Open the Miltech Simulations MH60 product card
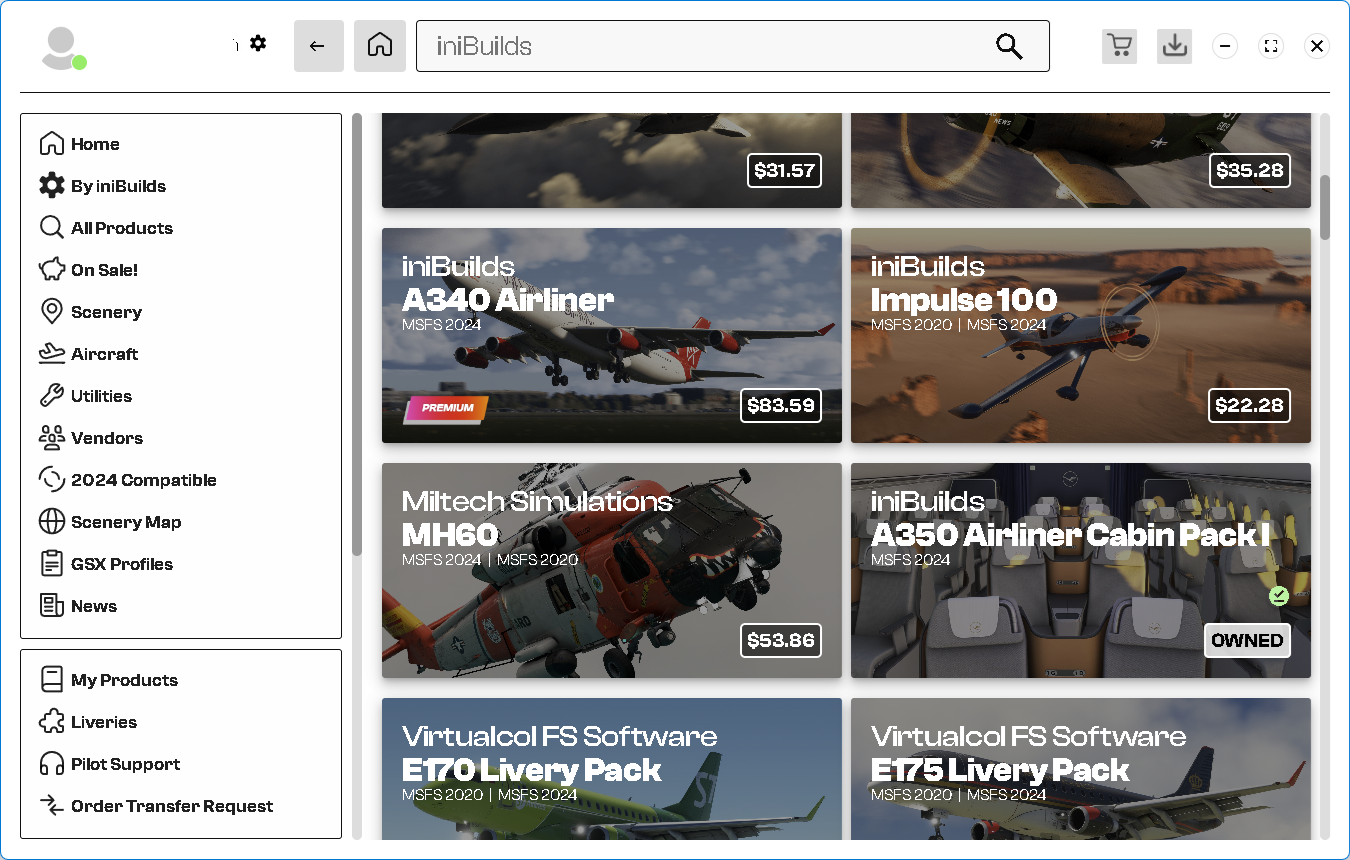1350x860 pixels. click(611, 570)
